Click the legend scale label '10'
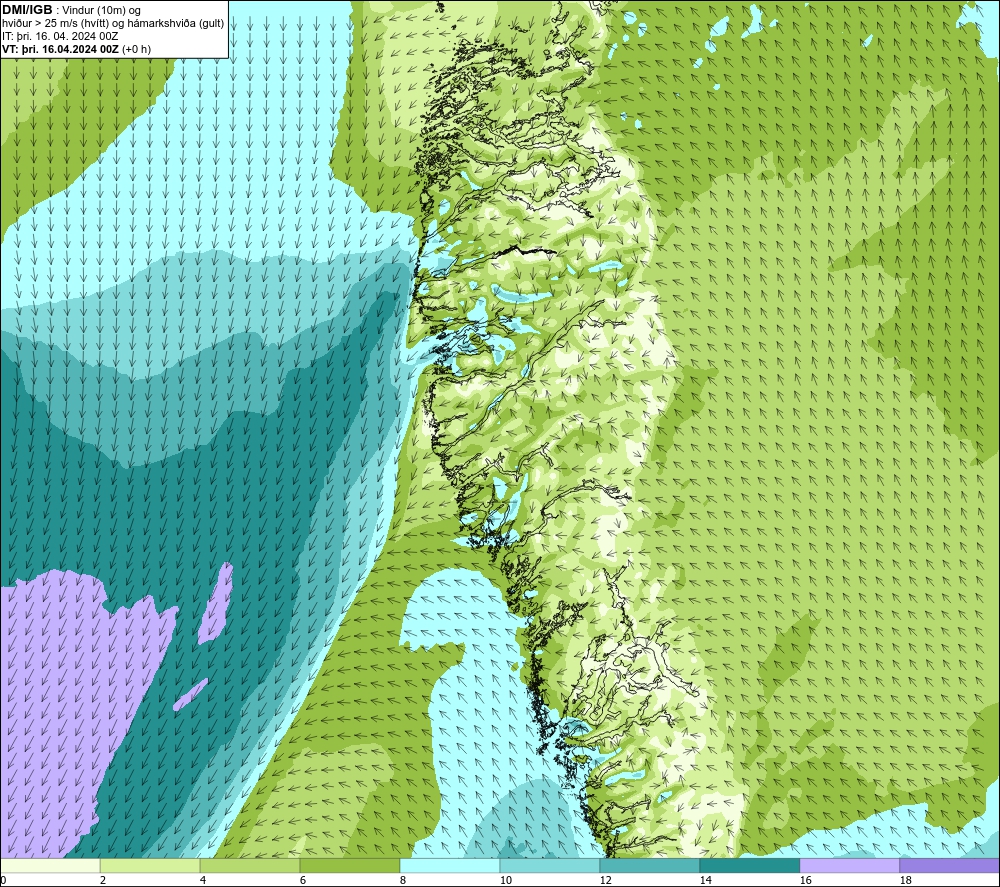 (505, 880)
